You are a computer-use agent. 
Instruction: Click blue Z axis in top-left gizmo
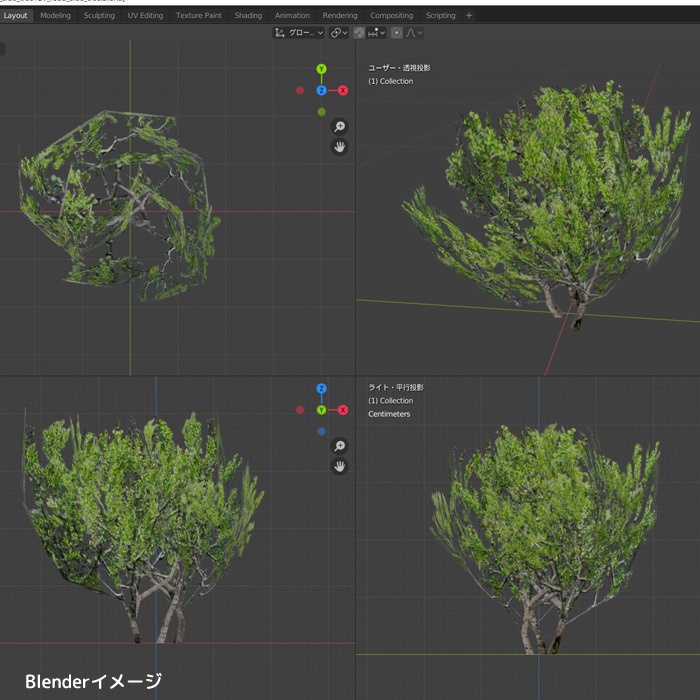pos(321,90)
